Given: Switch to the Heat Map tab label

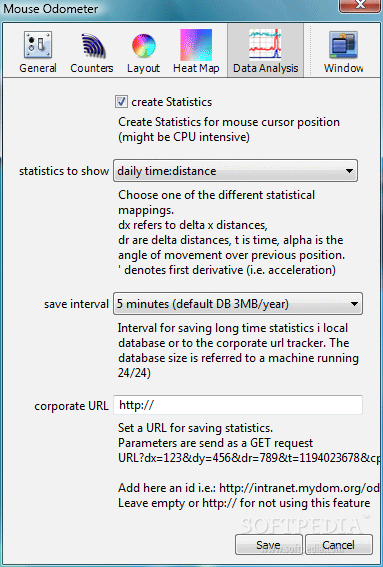Looking at the screenshot, I should 196,68.
